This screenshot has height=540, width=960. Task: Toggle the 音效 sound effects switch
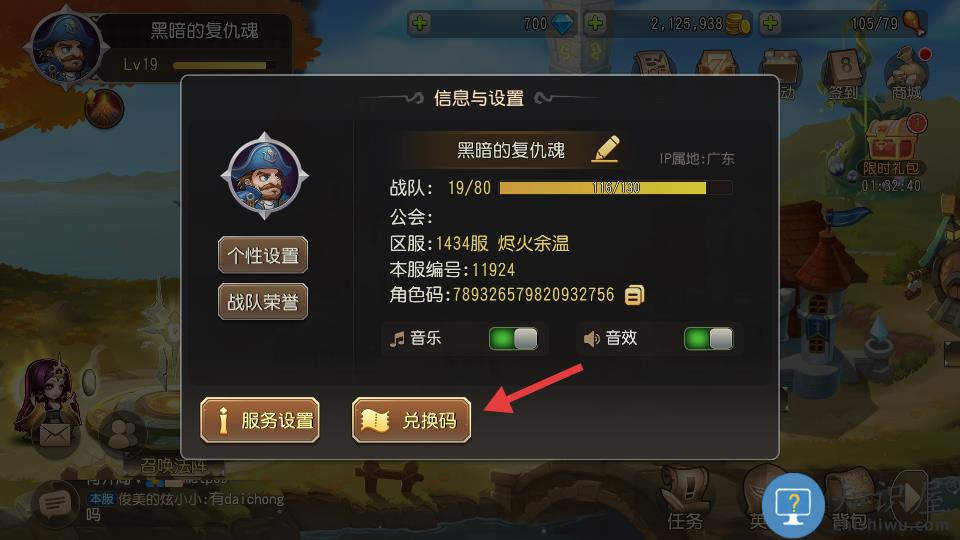coord(708,339)
